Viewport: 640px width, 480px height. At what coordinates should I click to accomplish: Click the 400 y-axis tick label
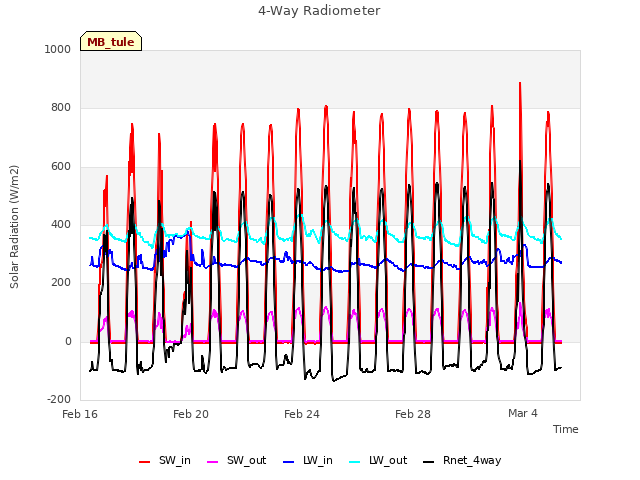pos(61,224)
